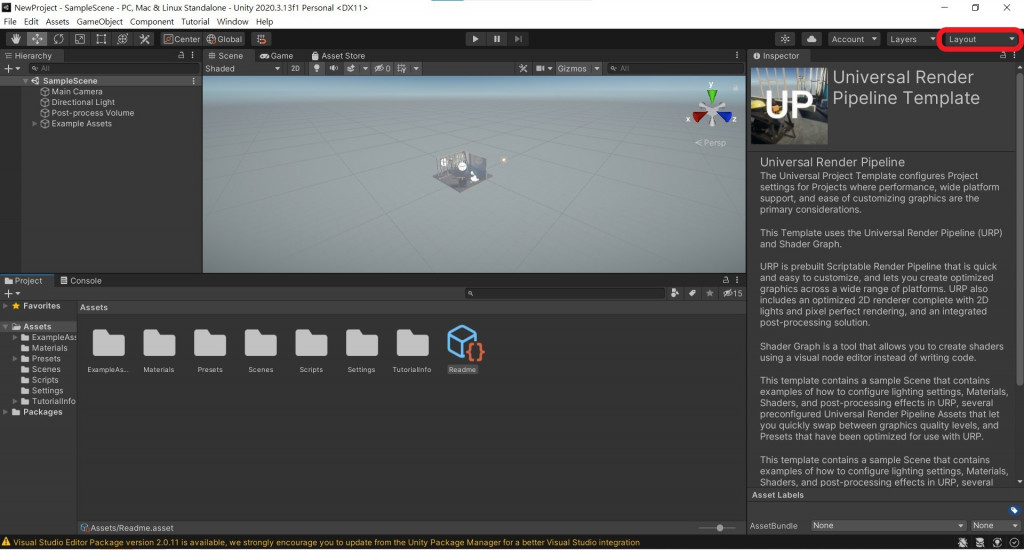Image resolution: width=1024 pixels, height=550 pixels.
Task: Toggle hidden objects visibility in scene
Action: 382,69
